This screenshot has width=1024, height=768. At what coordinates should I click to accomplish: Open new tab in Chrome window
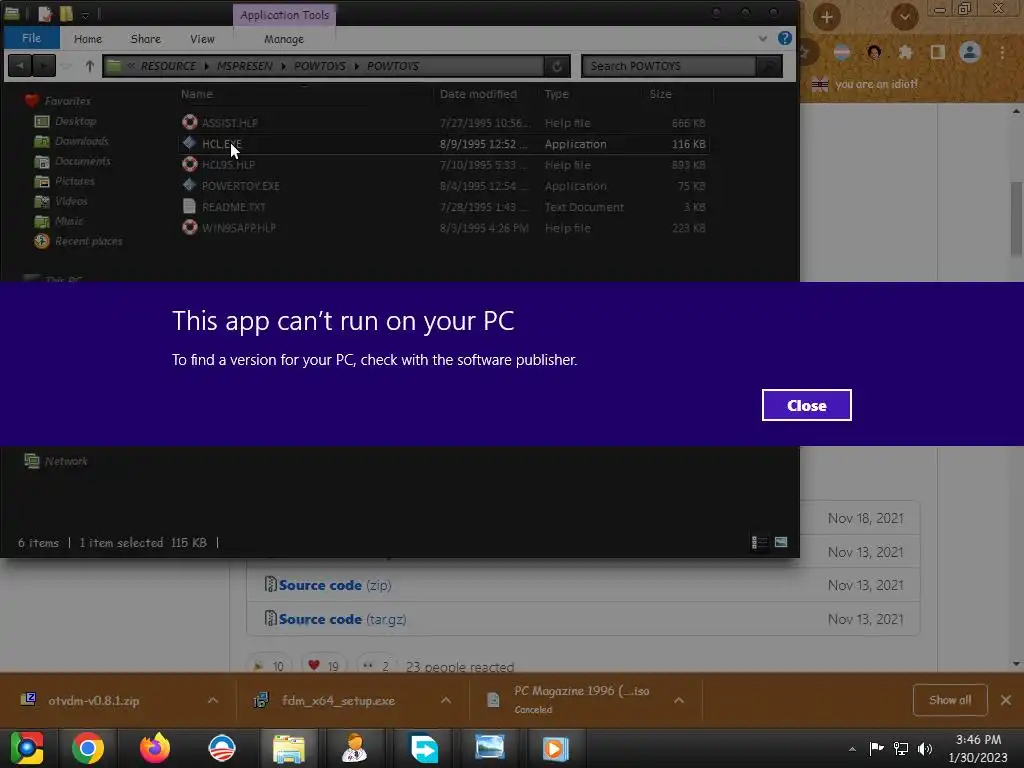pyautogui.click(x=827, y=16)
